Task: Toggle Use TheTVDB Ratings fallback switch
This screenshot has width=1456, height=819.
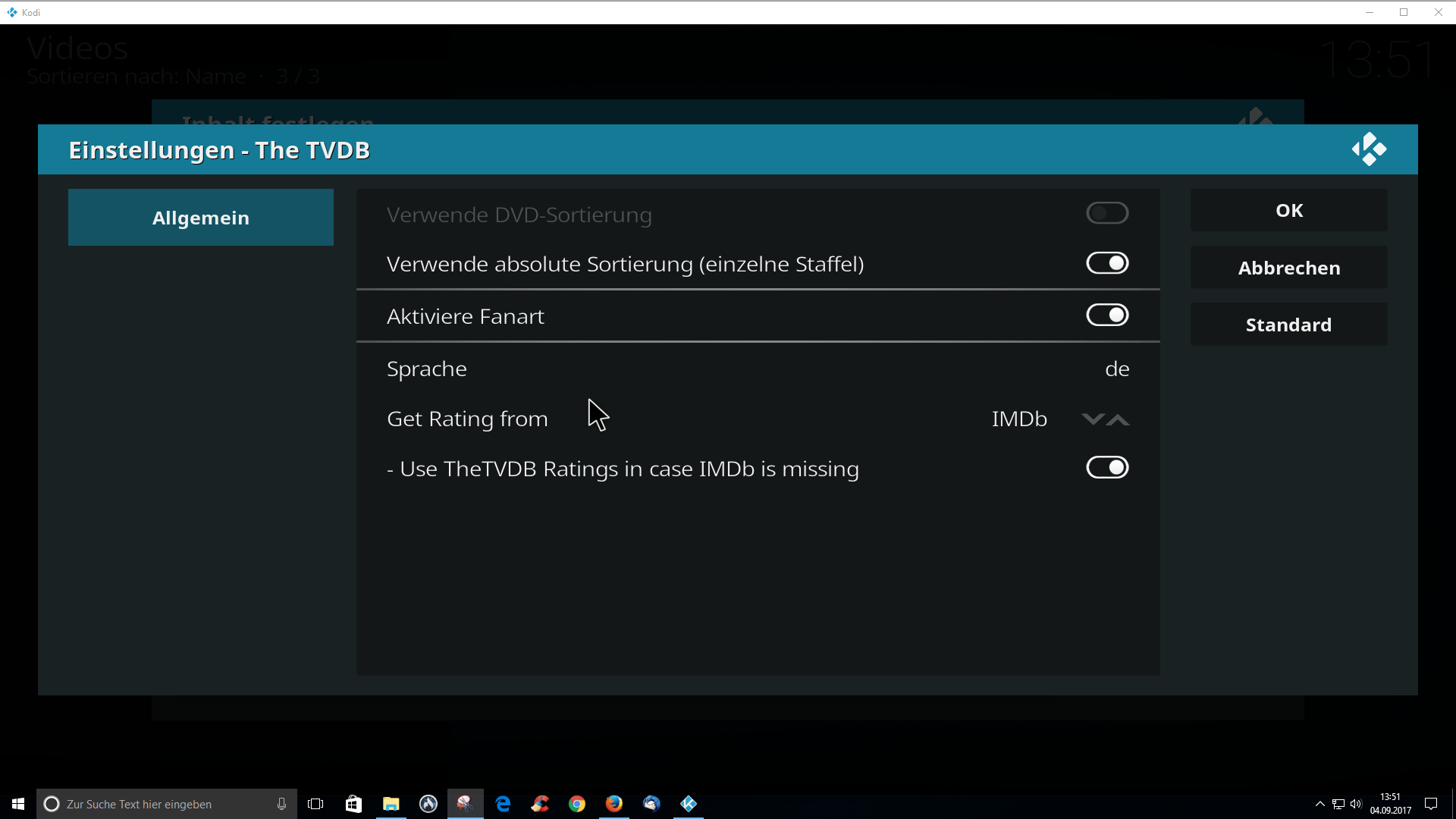Action: click(1107, 467)
